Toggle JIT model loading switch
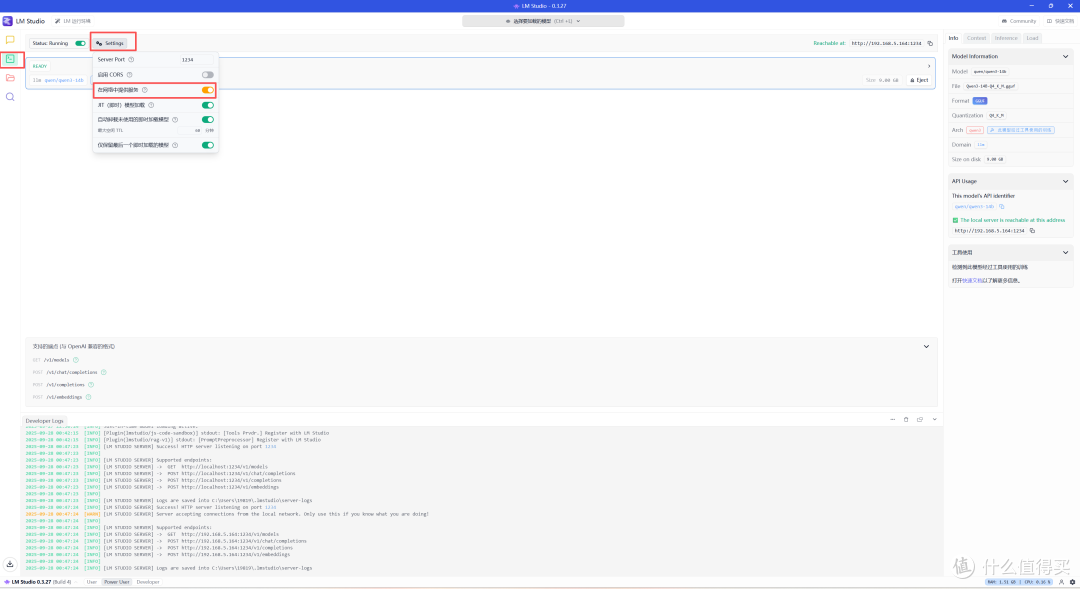The width and height of the screenshot is (1080, 589). click(207, 105)
